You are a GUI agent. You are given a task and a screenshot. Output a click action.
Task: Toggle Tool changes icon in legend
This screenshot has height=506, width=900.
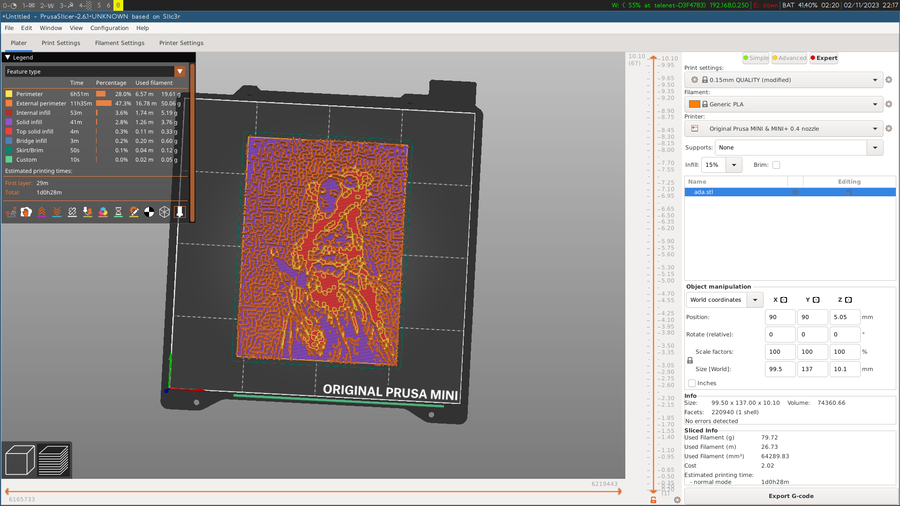click(87, 212)
